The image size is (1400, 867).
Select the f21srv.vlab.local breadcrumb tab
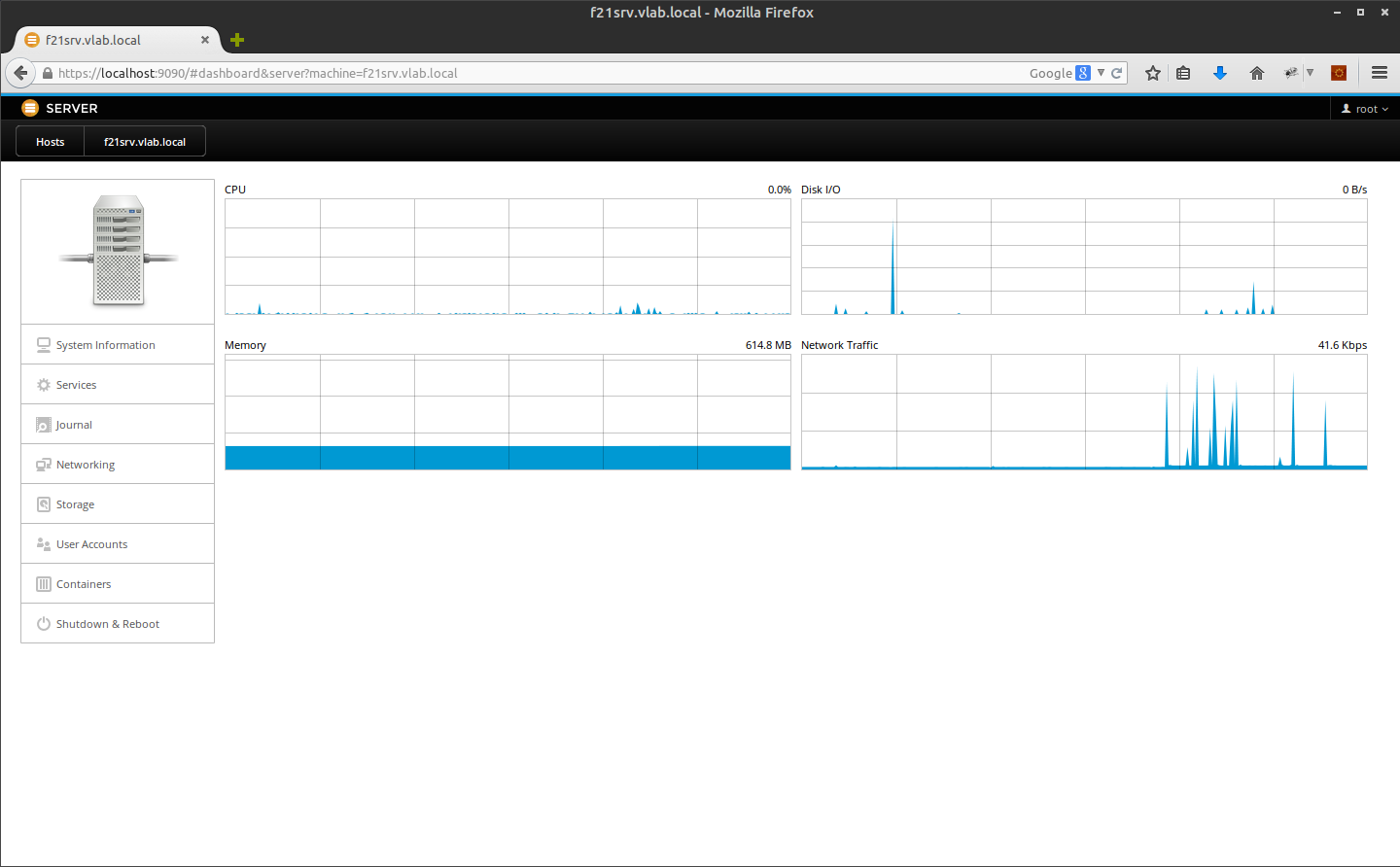(145, 142)
